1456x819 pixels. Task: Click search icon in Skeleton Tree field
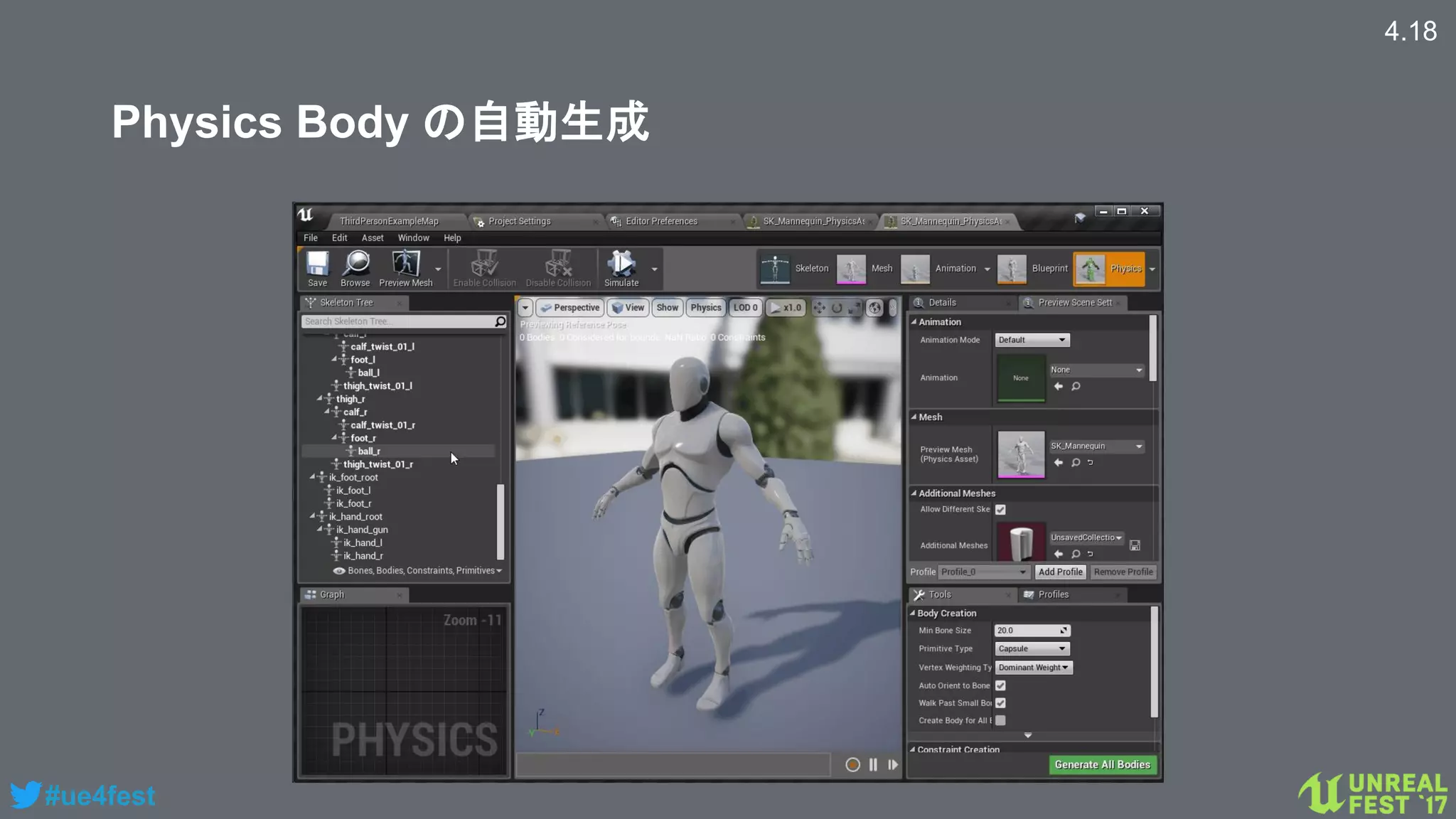pos(500,321)
